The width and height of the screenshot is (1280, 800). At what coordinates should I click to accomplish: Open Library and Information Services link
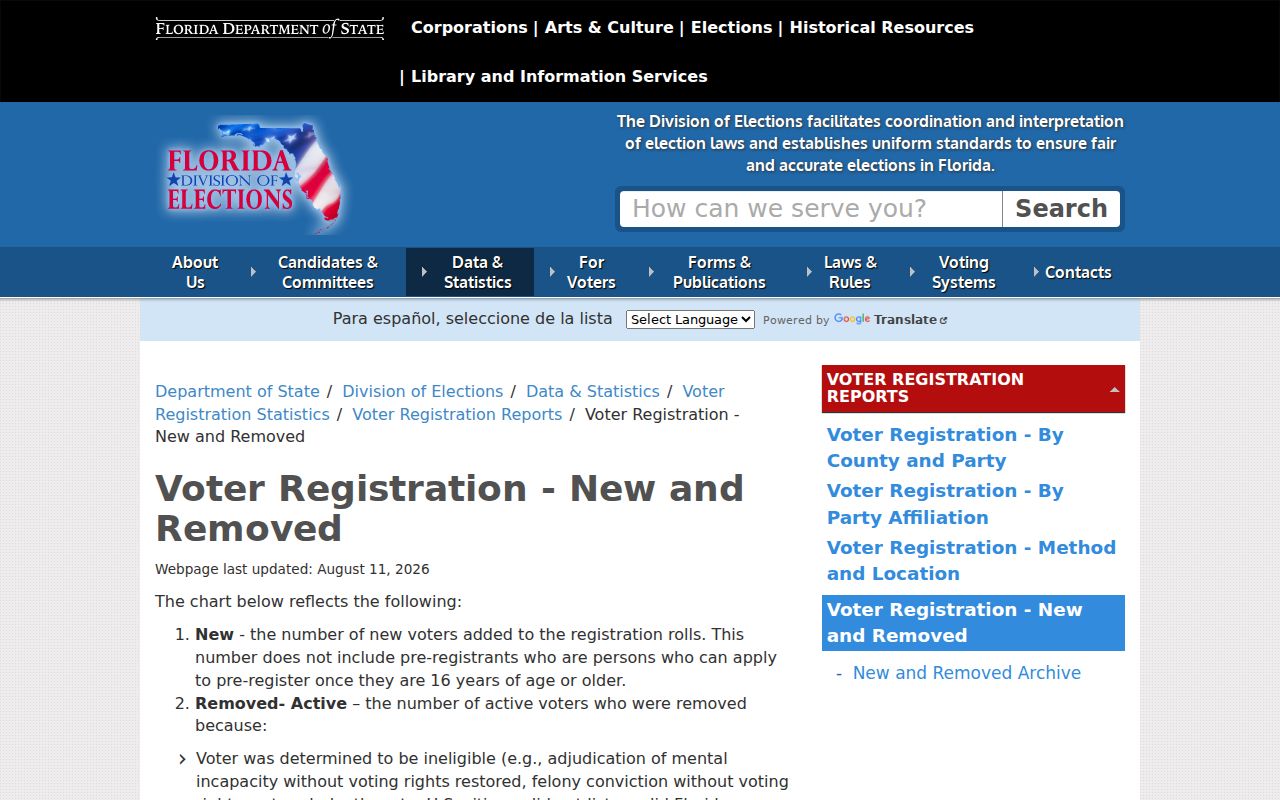559,76
